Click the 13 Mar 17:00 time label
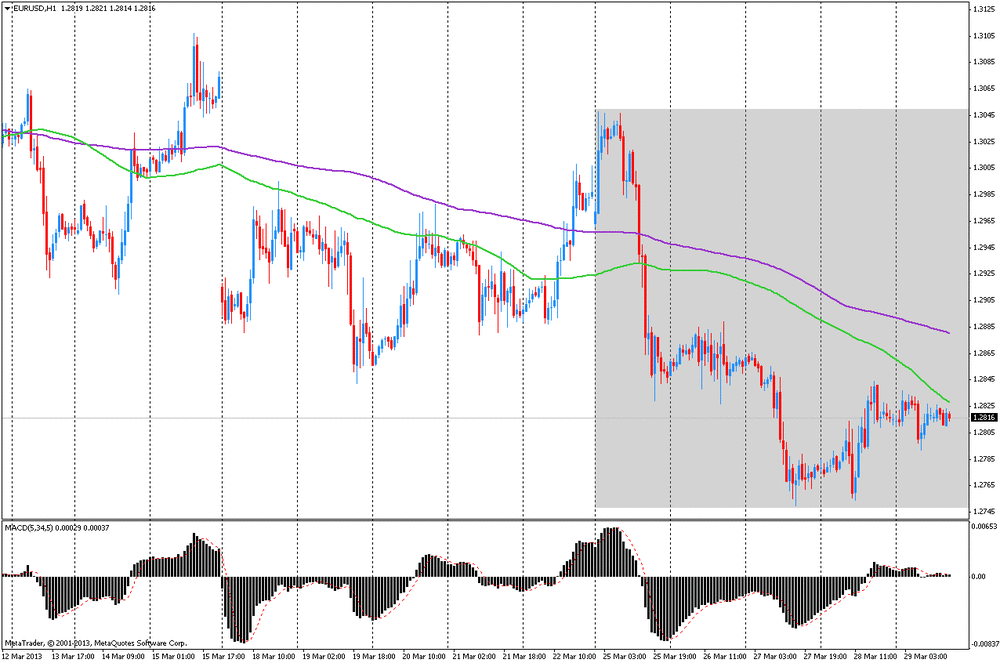 tap(73, 656)
